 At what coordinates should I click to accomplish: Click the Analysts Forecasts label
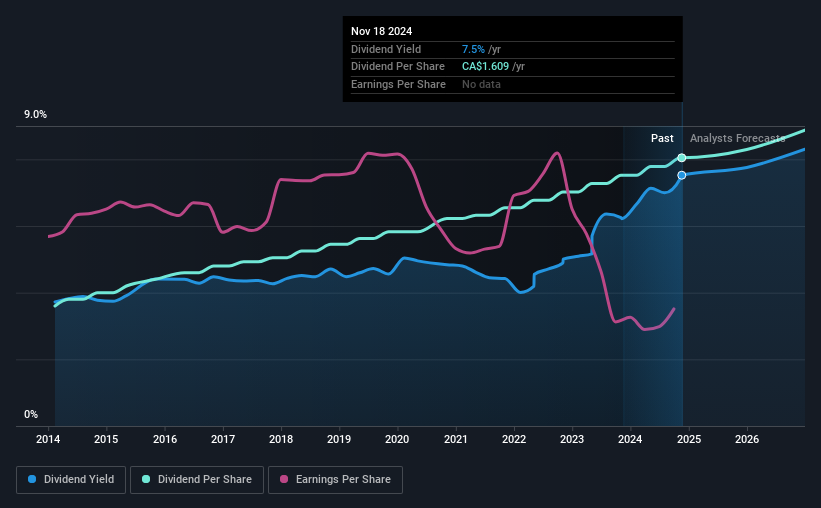(737, 138)
